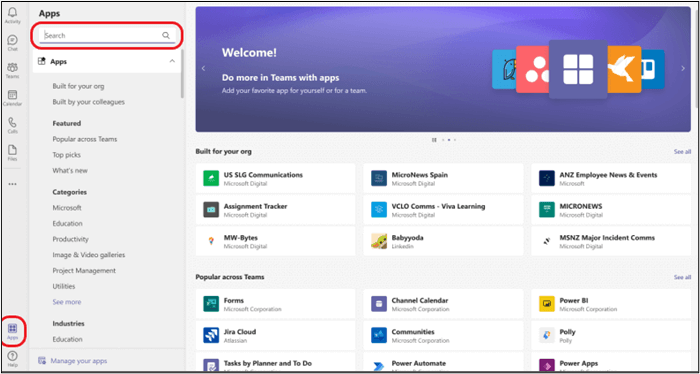Click the left panel scrollbar
Image resolution: width=700 pixels, height=374 pixels.
tap(182, 75)
